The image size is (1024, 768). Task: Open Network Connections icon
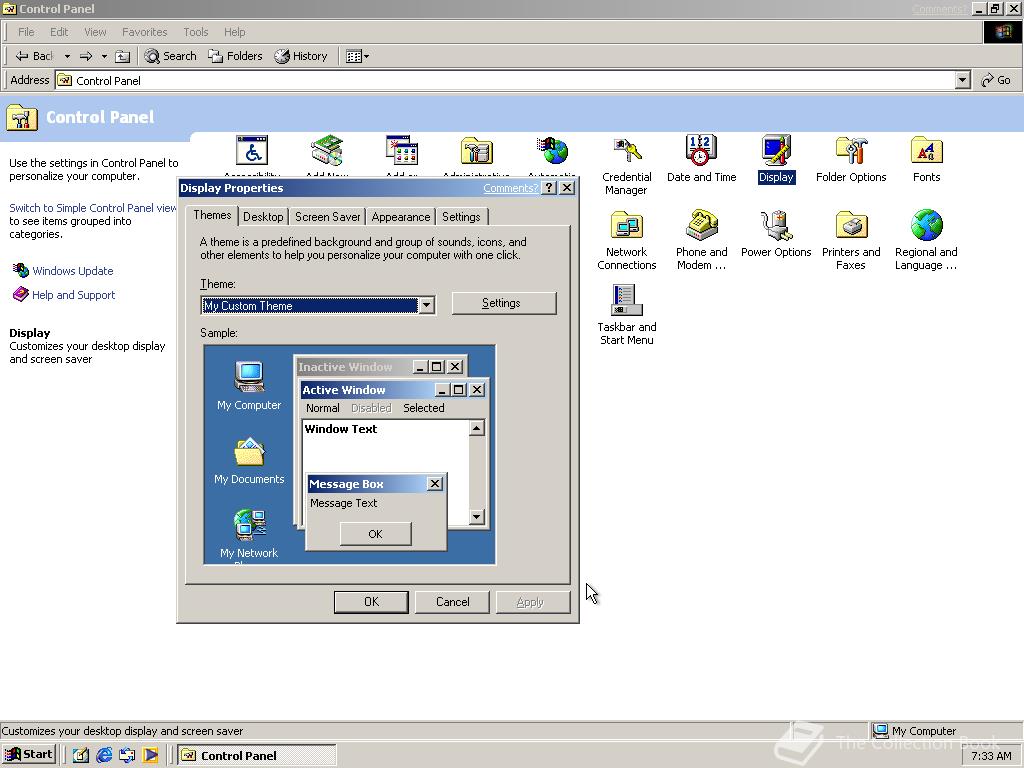click(x=626, y=240)
